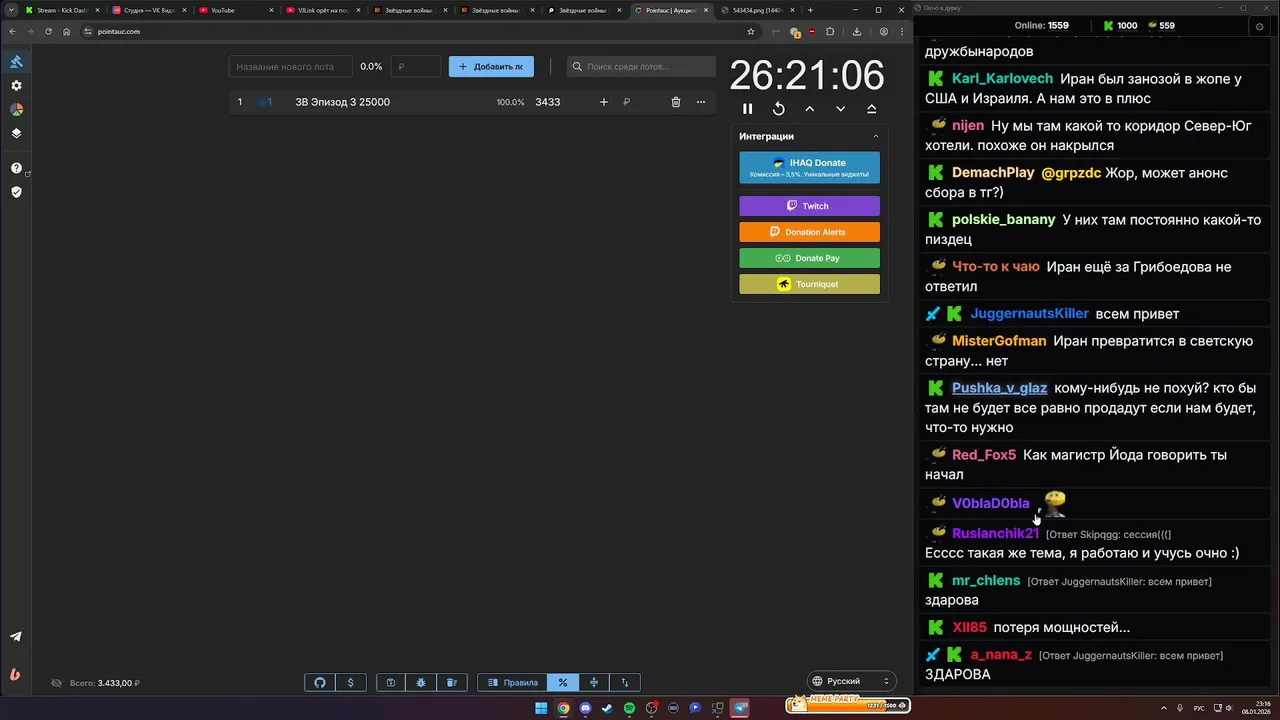
Task: Switch to the YouTube browser tab
Action: point(235,10)
